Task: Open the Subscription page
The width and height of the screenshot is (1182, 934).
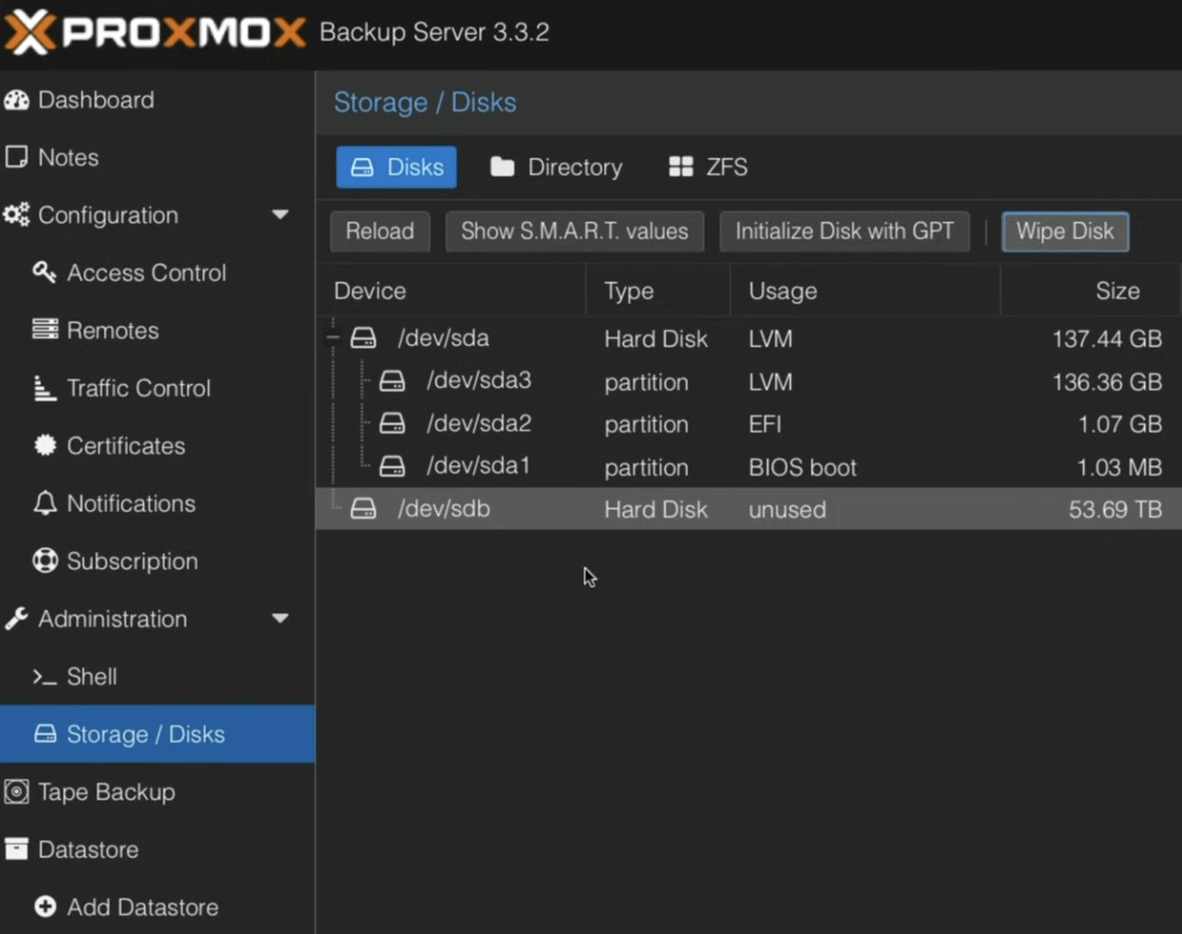Action: pos(132,561)
